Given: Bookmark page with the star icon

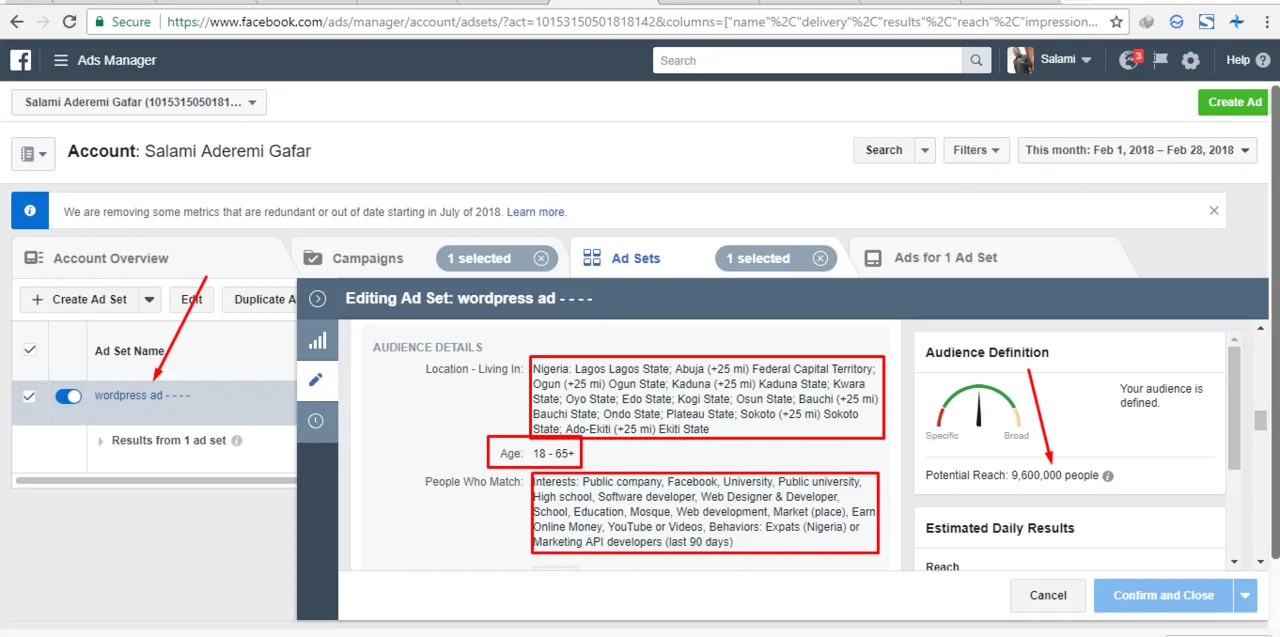Looking at the screenshot, I should click(1116, 21).
